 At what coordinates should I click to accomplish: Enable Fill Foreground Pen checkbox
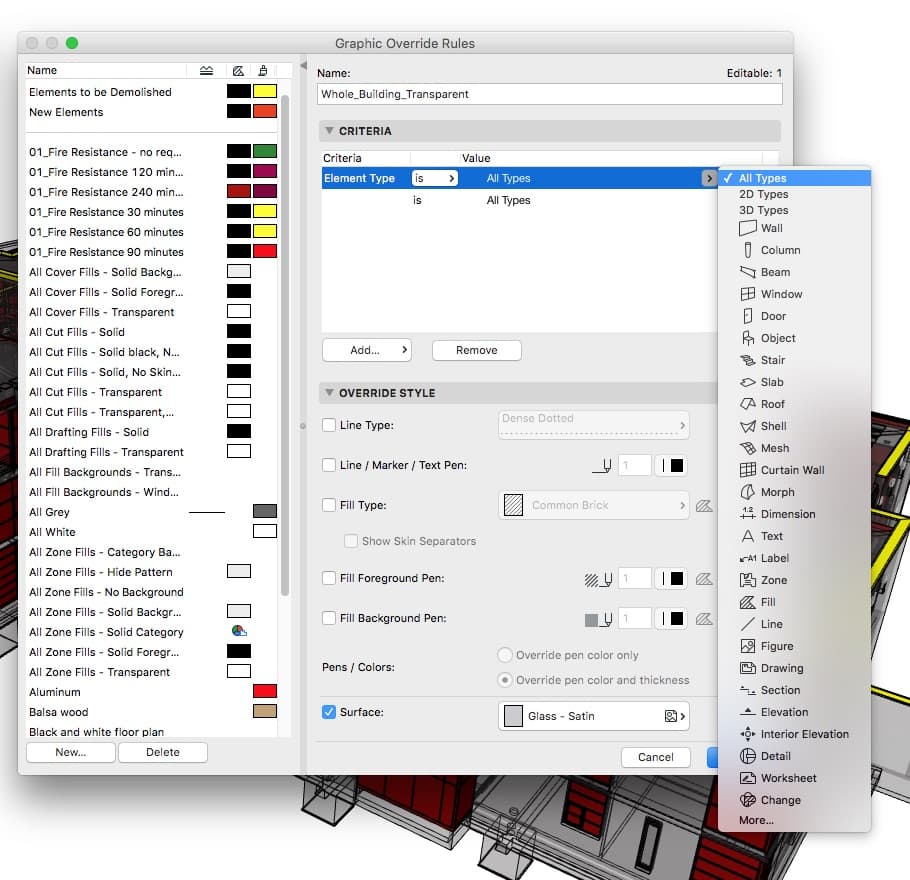328,578
